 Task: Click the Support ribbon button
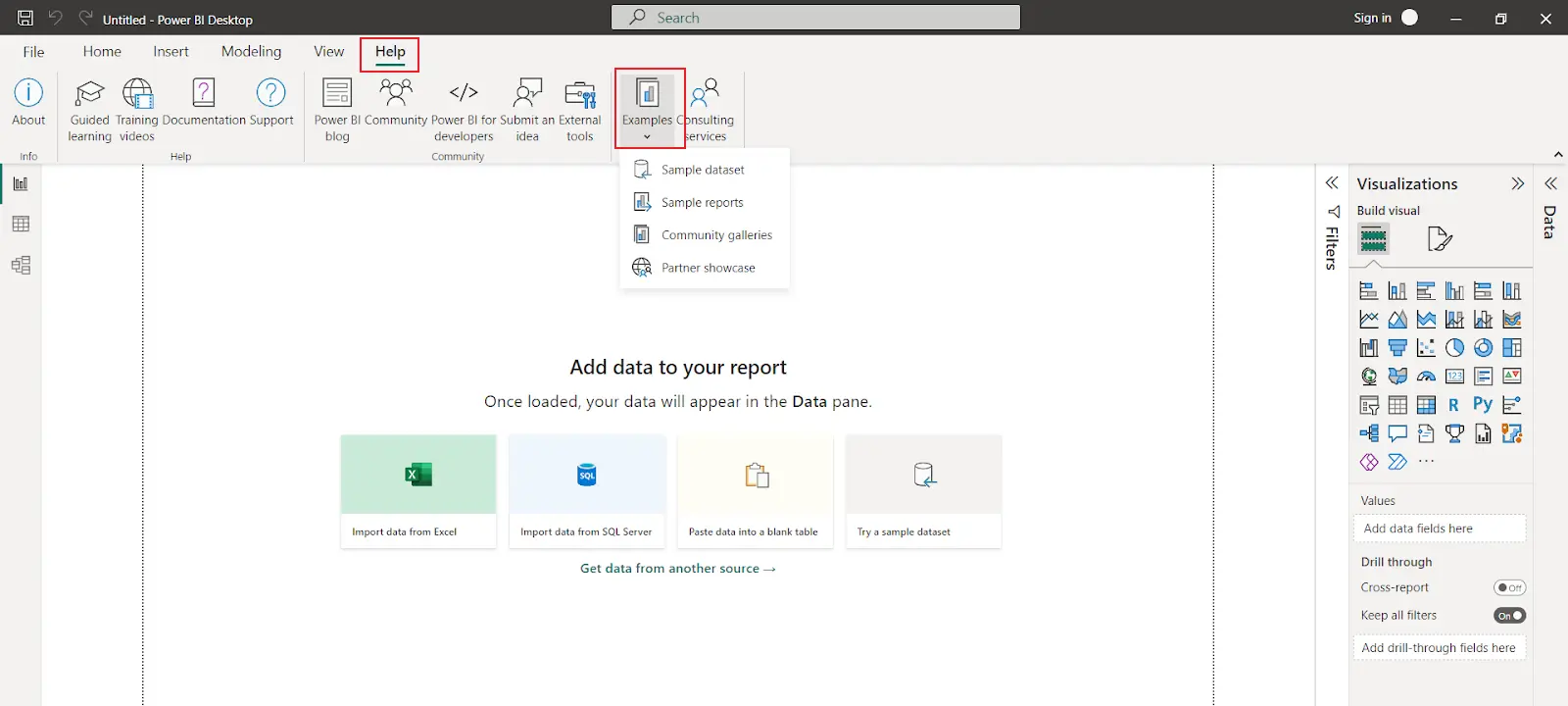[271, 103]
